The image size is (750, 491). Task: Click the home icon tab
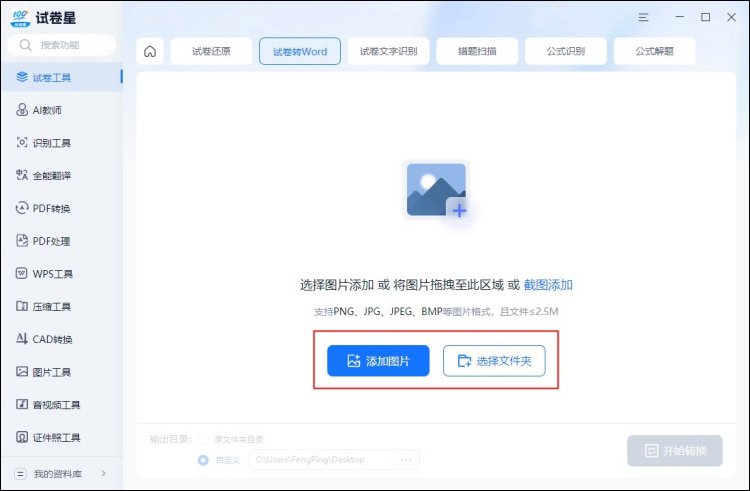pyautogui.click(x=150, y=51)
